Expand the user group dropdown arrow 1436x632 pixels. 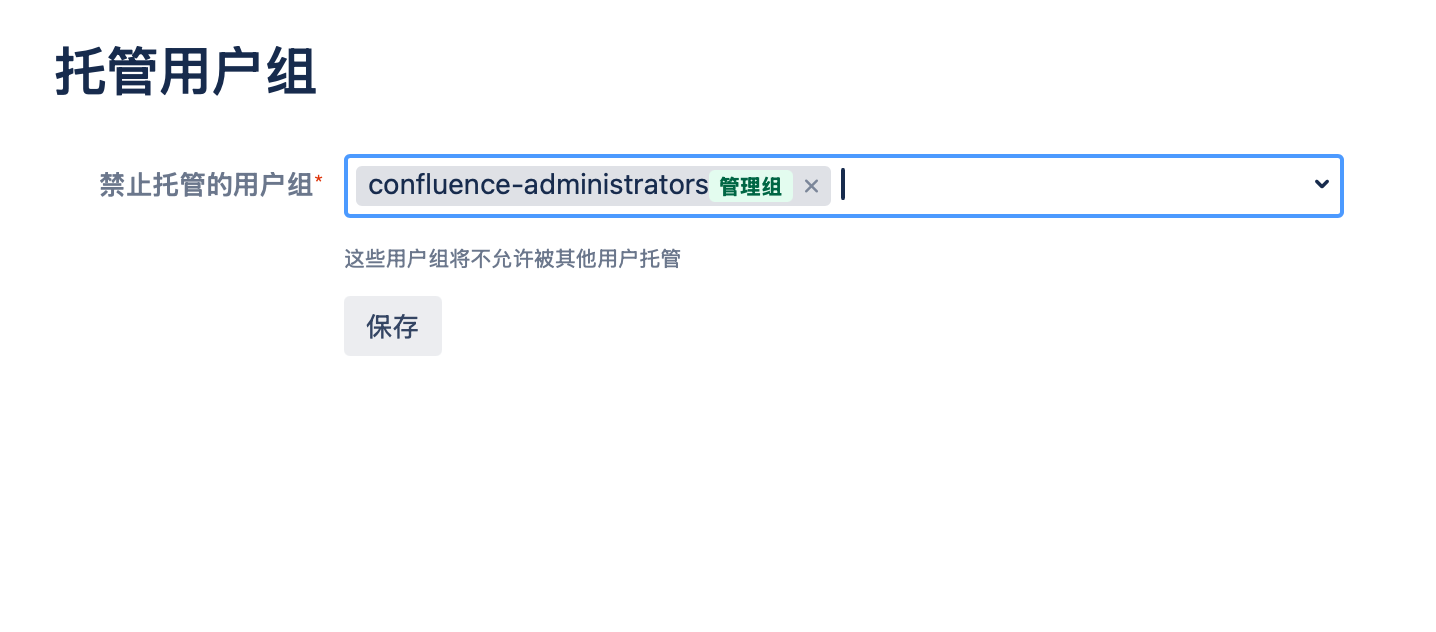(x=1321, y=184)
